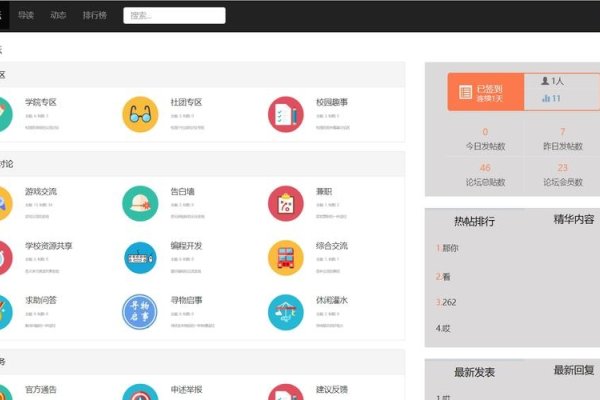Image resolution: width=600 pixels, height=400 pixels.
Task: Open the 动态 nav item
Action: point(58,15)
